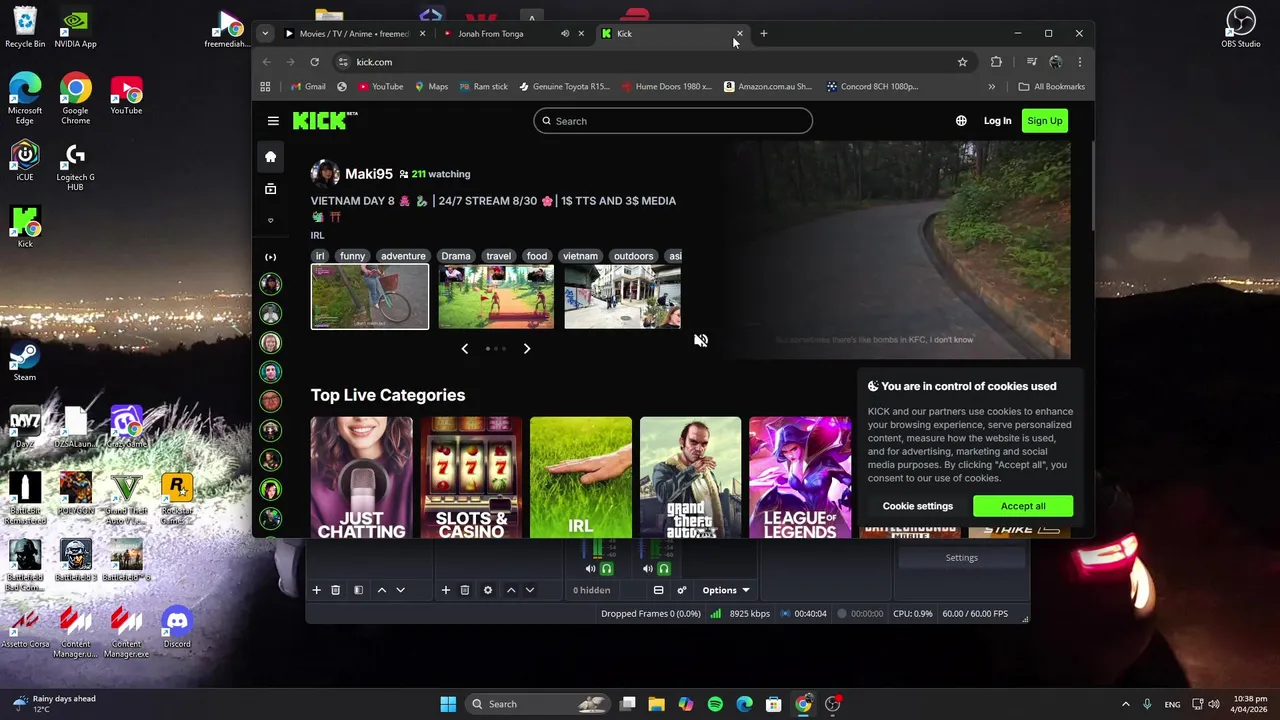Open Cookie settings
1280x720 pixels.
click(x=918, y=506)
